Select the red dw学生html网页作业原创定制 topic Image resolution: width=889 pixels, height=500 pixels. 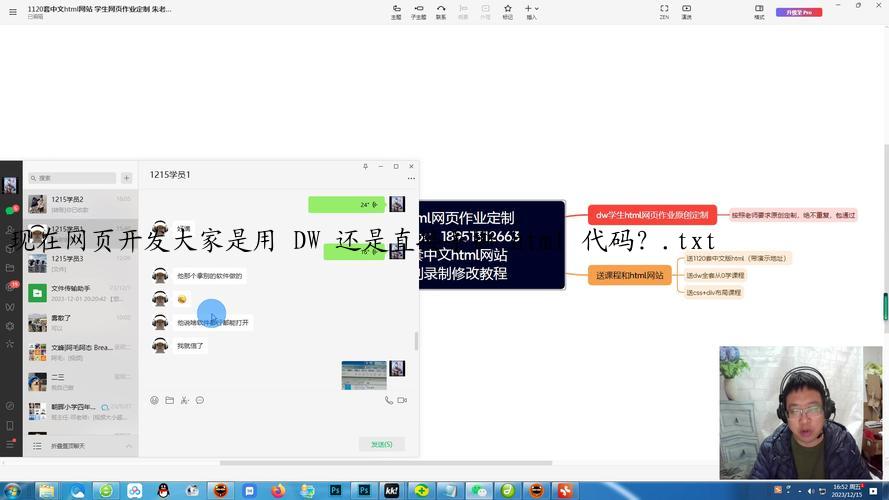652,215
